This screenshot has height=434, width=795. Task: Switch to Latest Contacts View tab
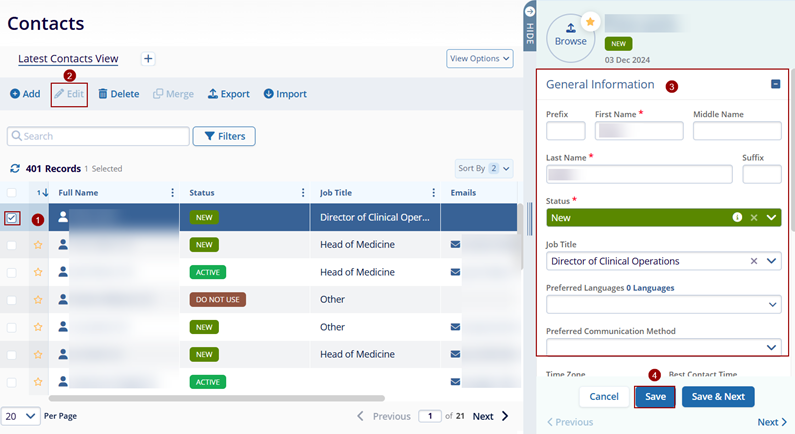(x=68, y=59)
